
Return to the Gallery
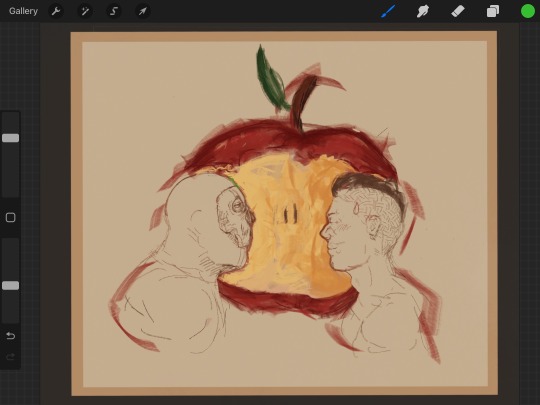click(x=23, y=11)
